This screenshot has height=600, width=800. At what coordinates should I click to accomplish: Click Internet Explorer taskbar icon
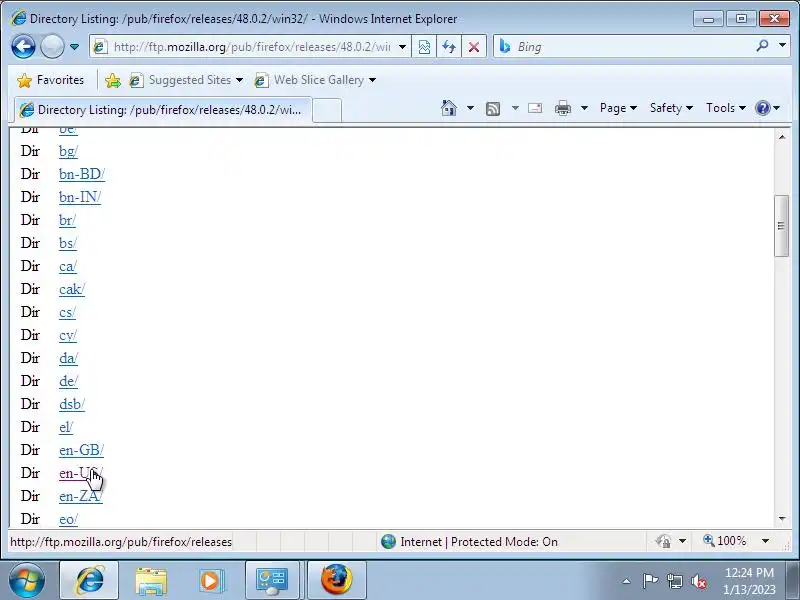(x=90, y=580)
